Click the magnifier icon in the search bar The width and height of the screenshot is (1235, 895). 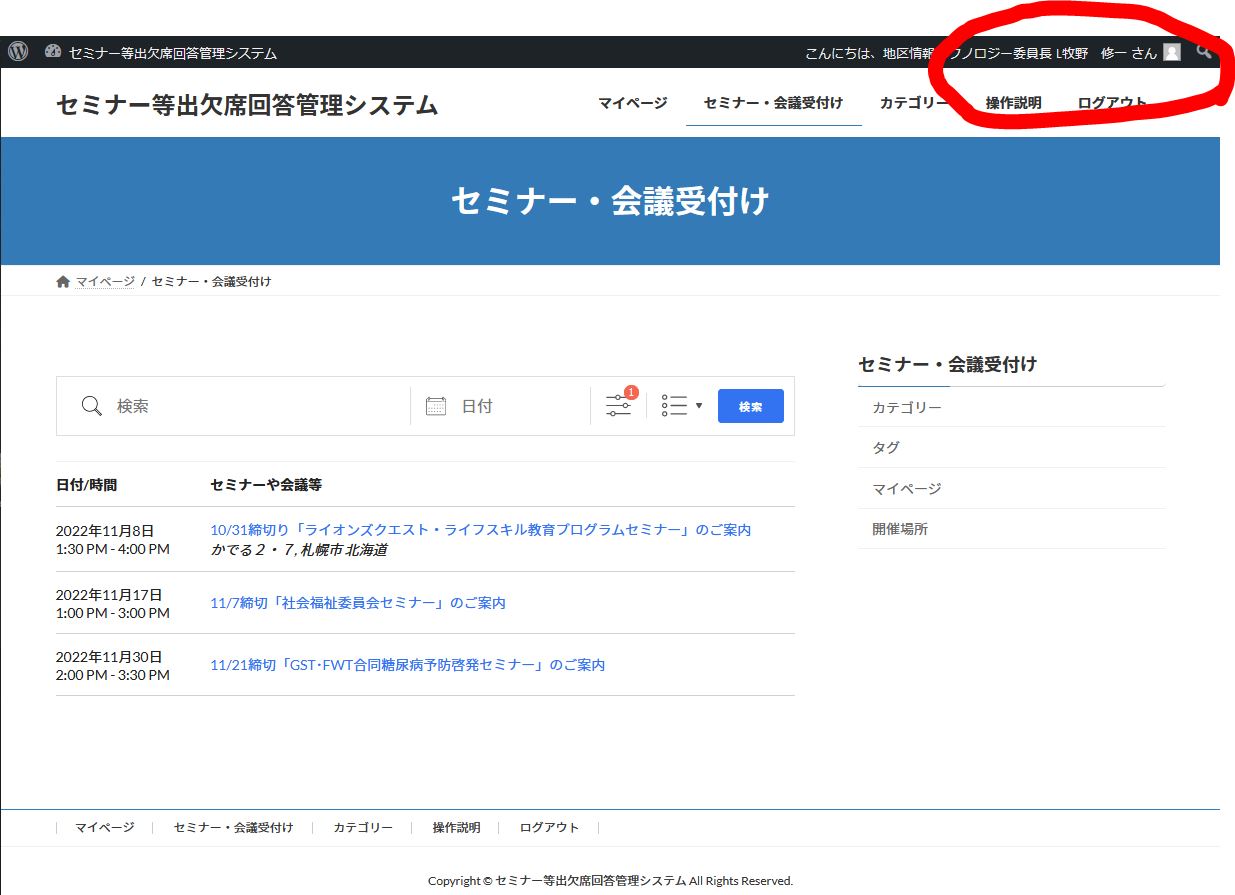coord(92,406)
